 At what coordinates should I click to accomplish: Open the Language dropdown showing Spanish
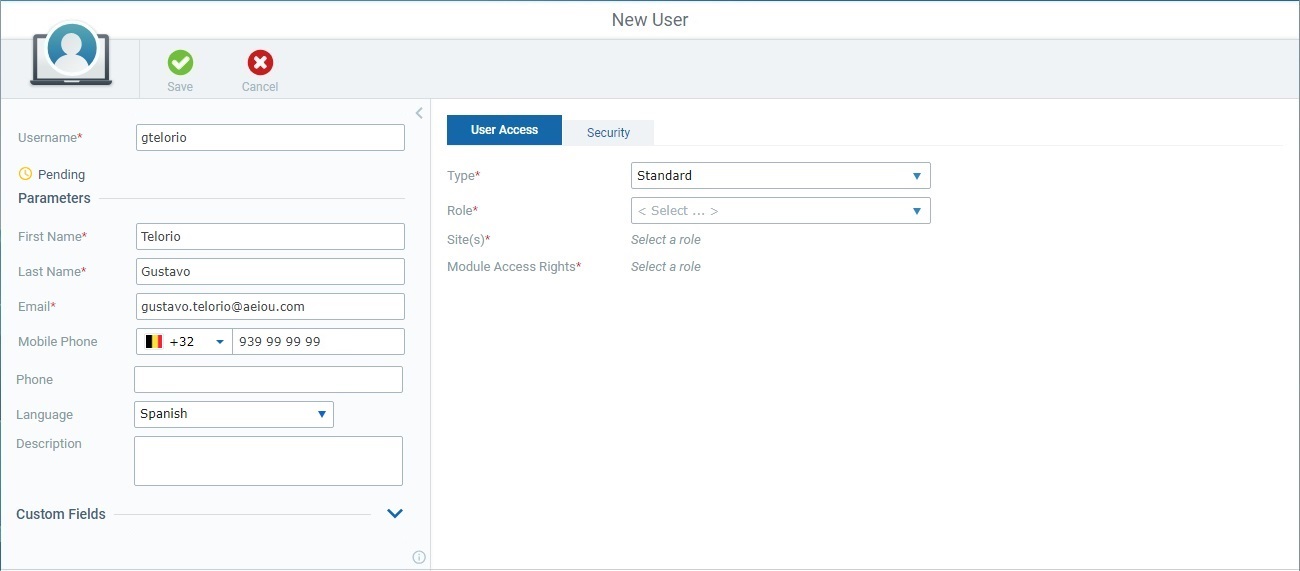pyautogui.click(x=233, y=414)
